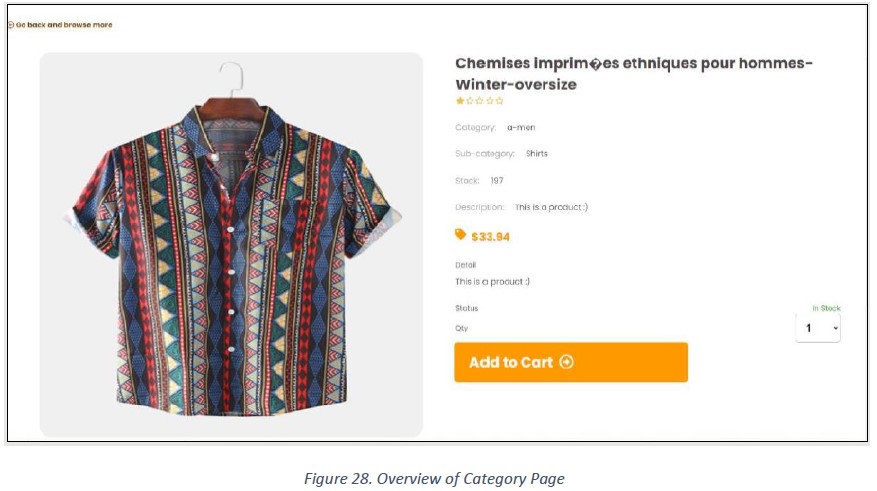Click the back arrow circle icon

point(11,25)
